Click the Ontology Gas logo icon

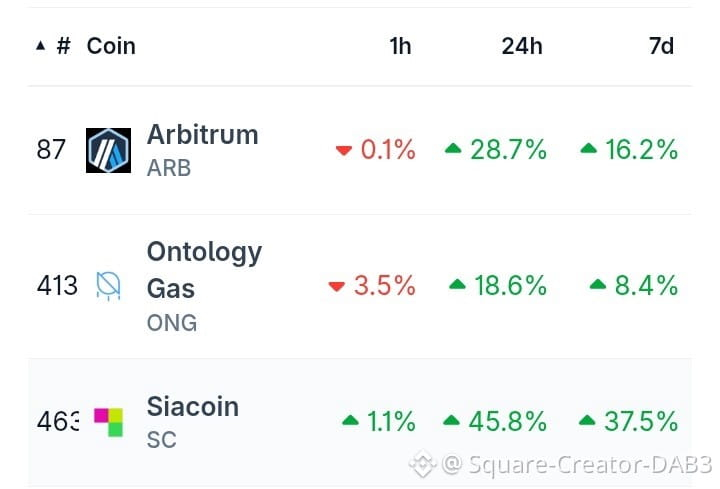coord(108,286)
